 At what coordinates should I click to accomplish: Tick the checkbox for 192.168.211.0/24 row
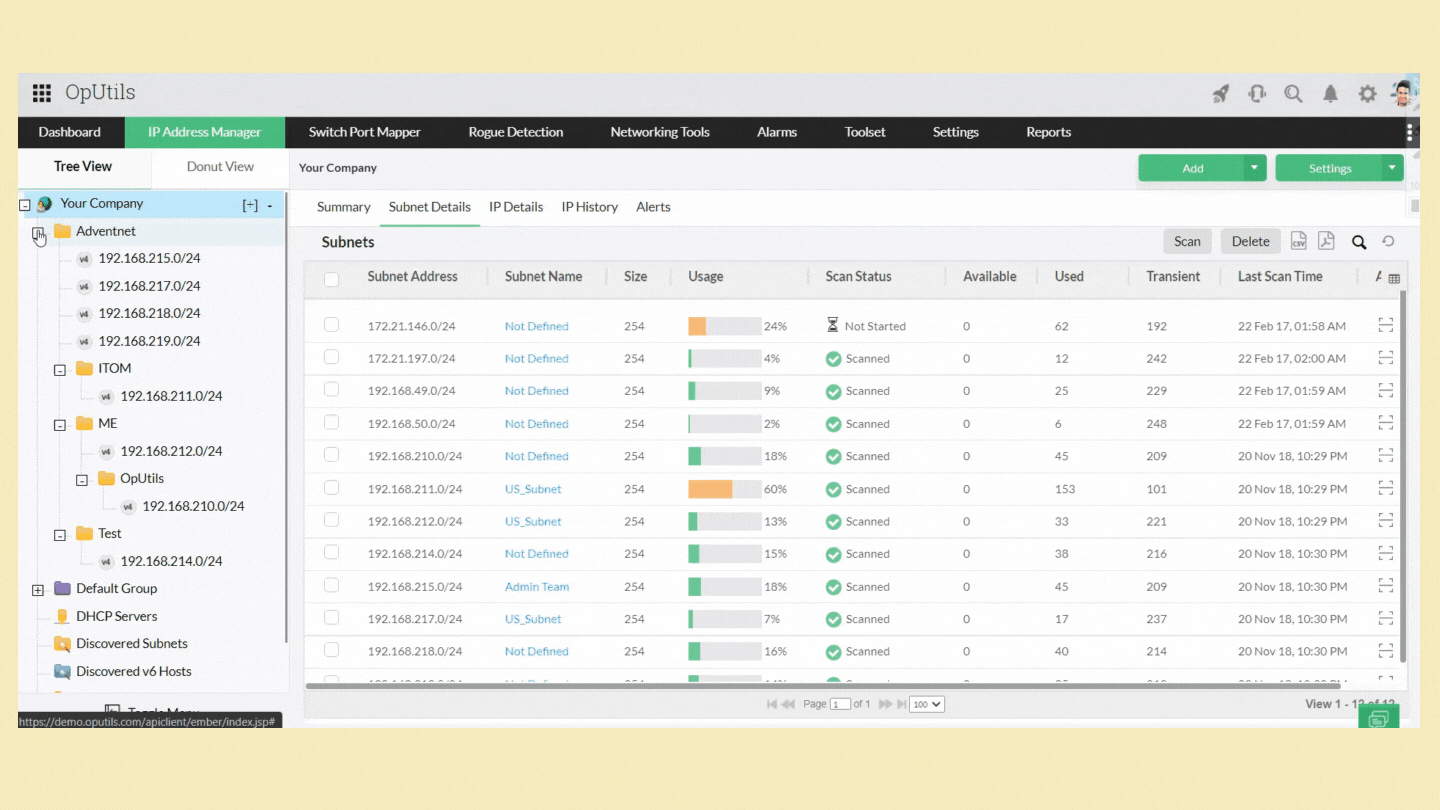point(332,488)
